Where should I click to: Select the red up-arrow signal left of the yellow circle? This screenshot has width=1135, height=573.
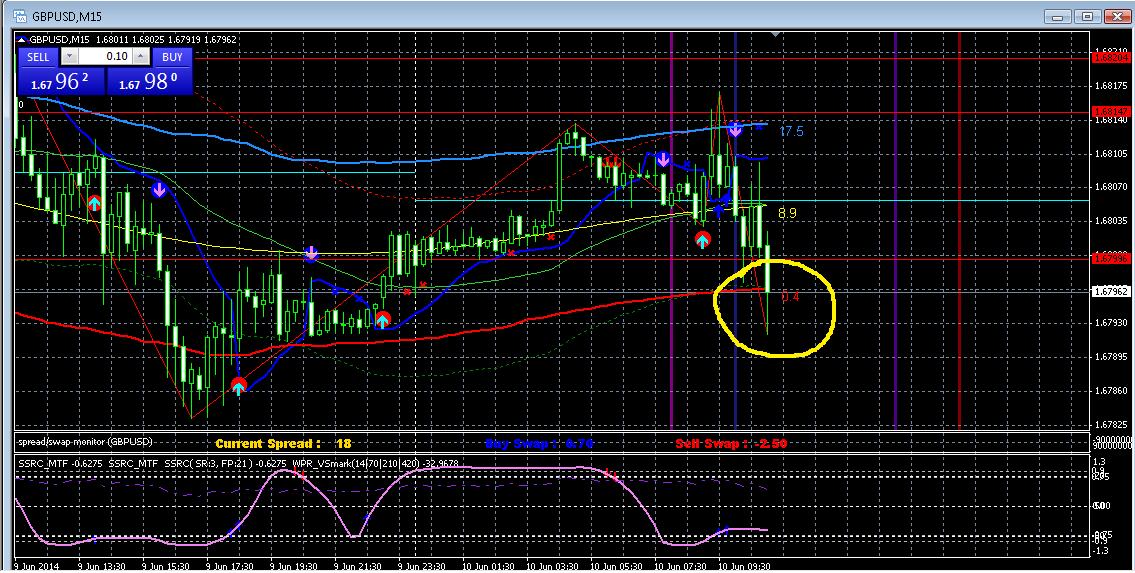click(702, 239)
